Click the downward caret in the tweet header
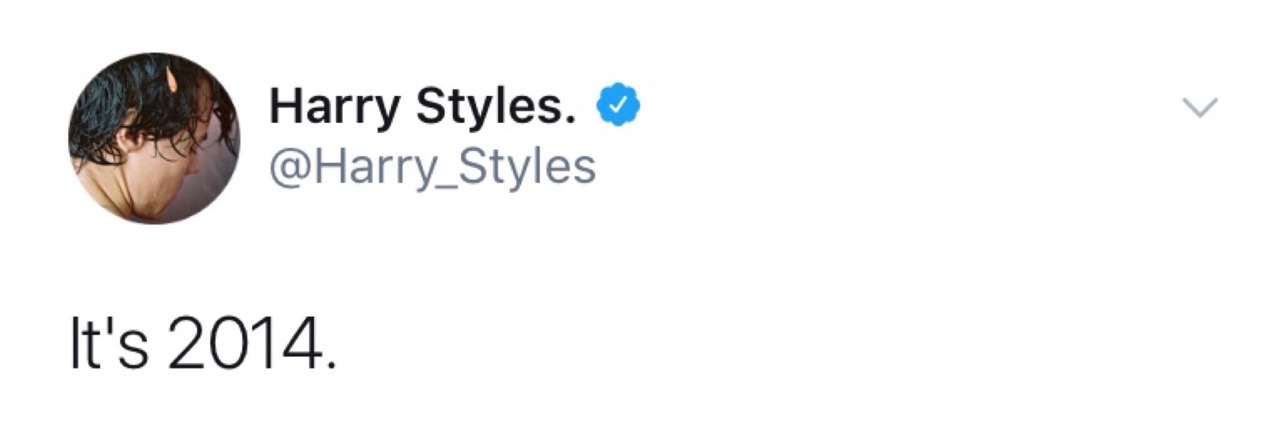This screenshot has height=423, width=1280. pyautogui.click(x=1199, y=107)
